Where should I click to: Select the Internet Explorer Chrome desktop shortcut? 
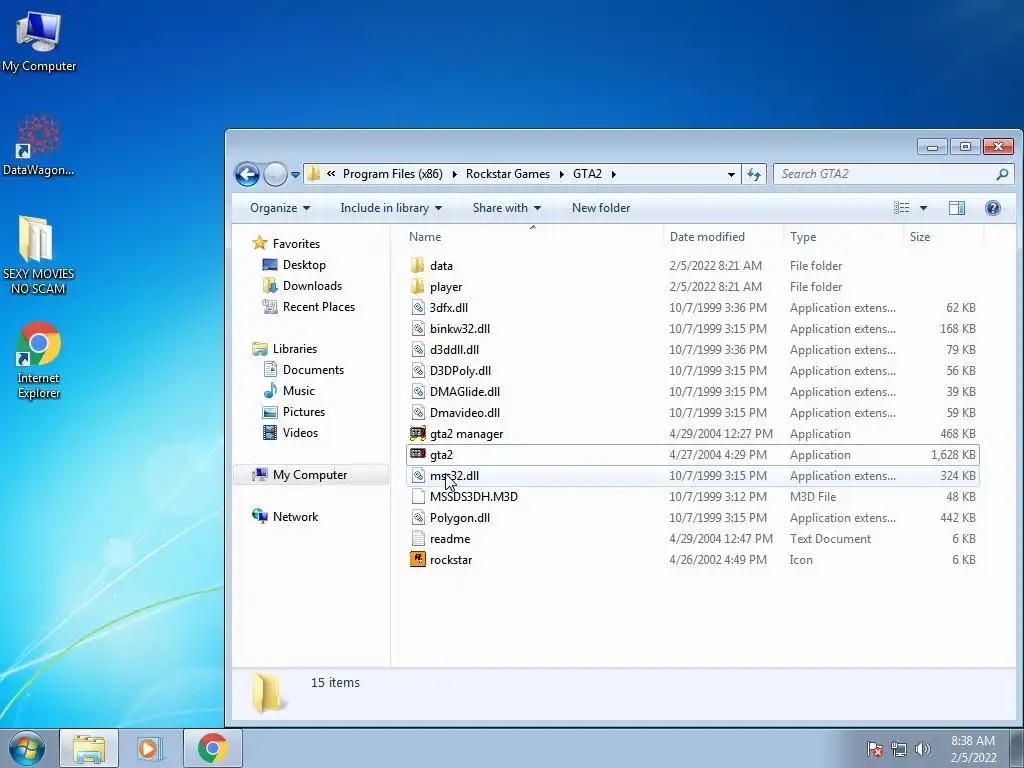(x=39, y=359)
